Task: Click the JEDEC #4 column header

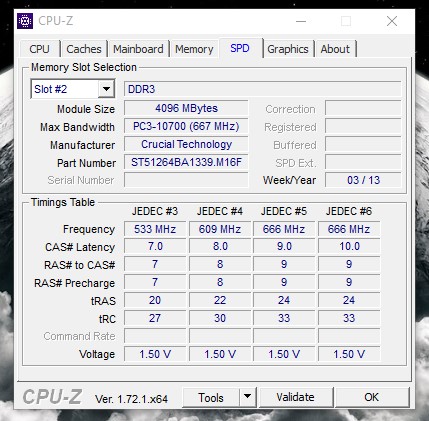Action: (x=220, y=211)
